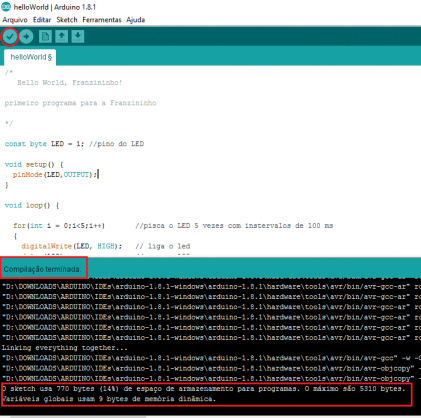Image resolution: width=421 pixels, height=418 pixels.
Task: Click the 'Hello World, Franzininho!' comment line
Action: coord(70,83)
